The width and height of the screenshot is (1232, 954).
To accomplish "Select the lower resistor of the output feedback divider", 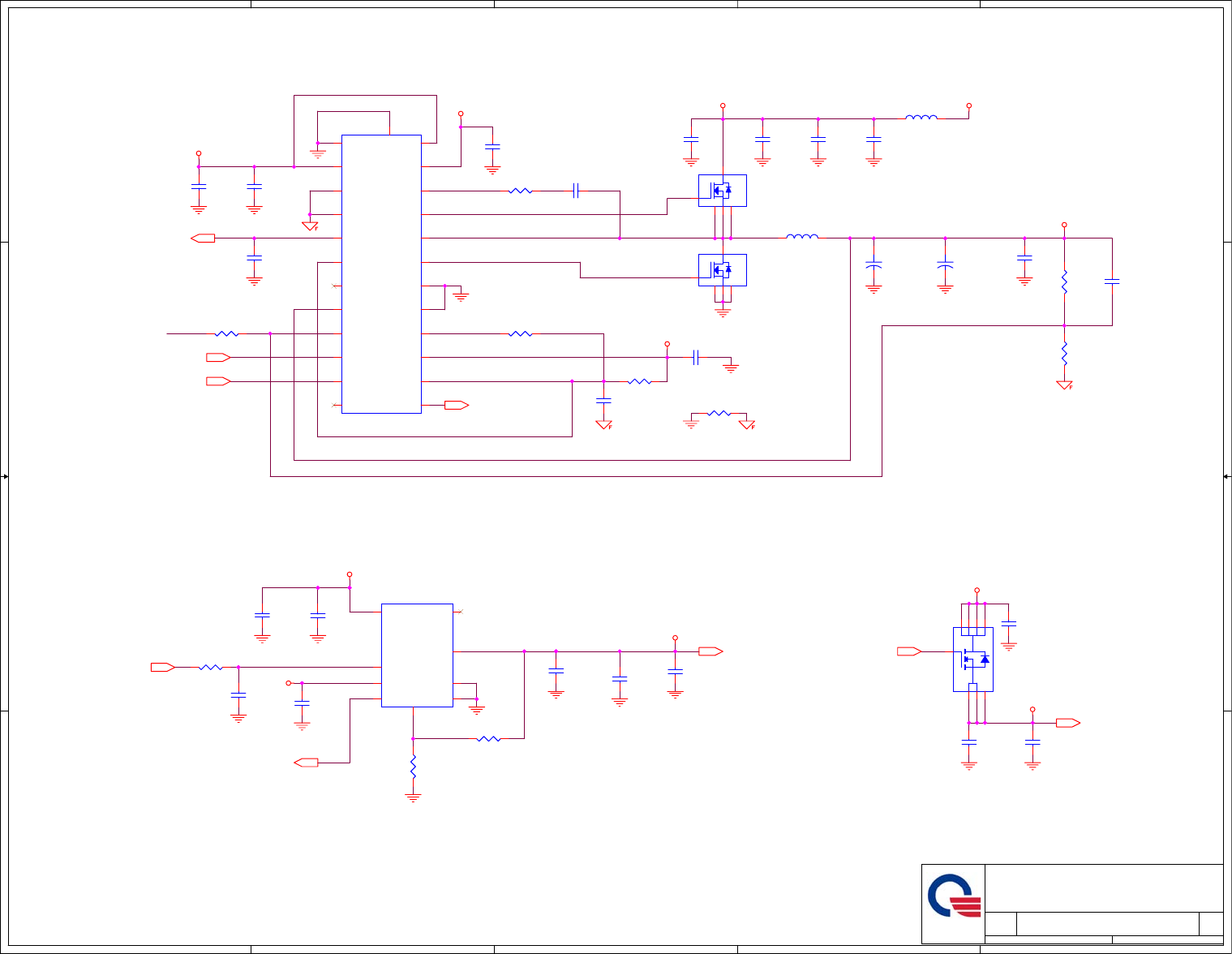I will click(1064, 354).
